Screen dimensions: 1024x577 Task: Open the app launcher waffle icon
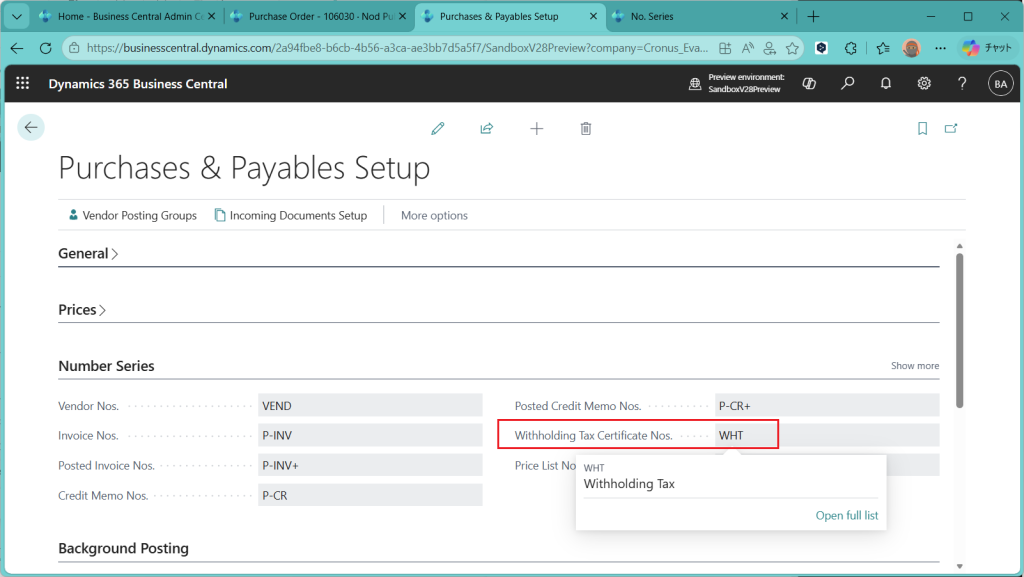coord(23,84)
